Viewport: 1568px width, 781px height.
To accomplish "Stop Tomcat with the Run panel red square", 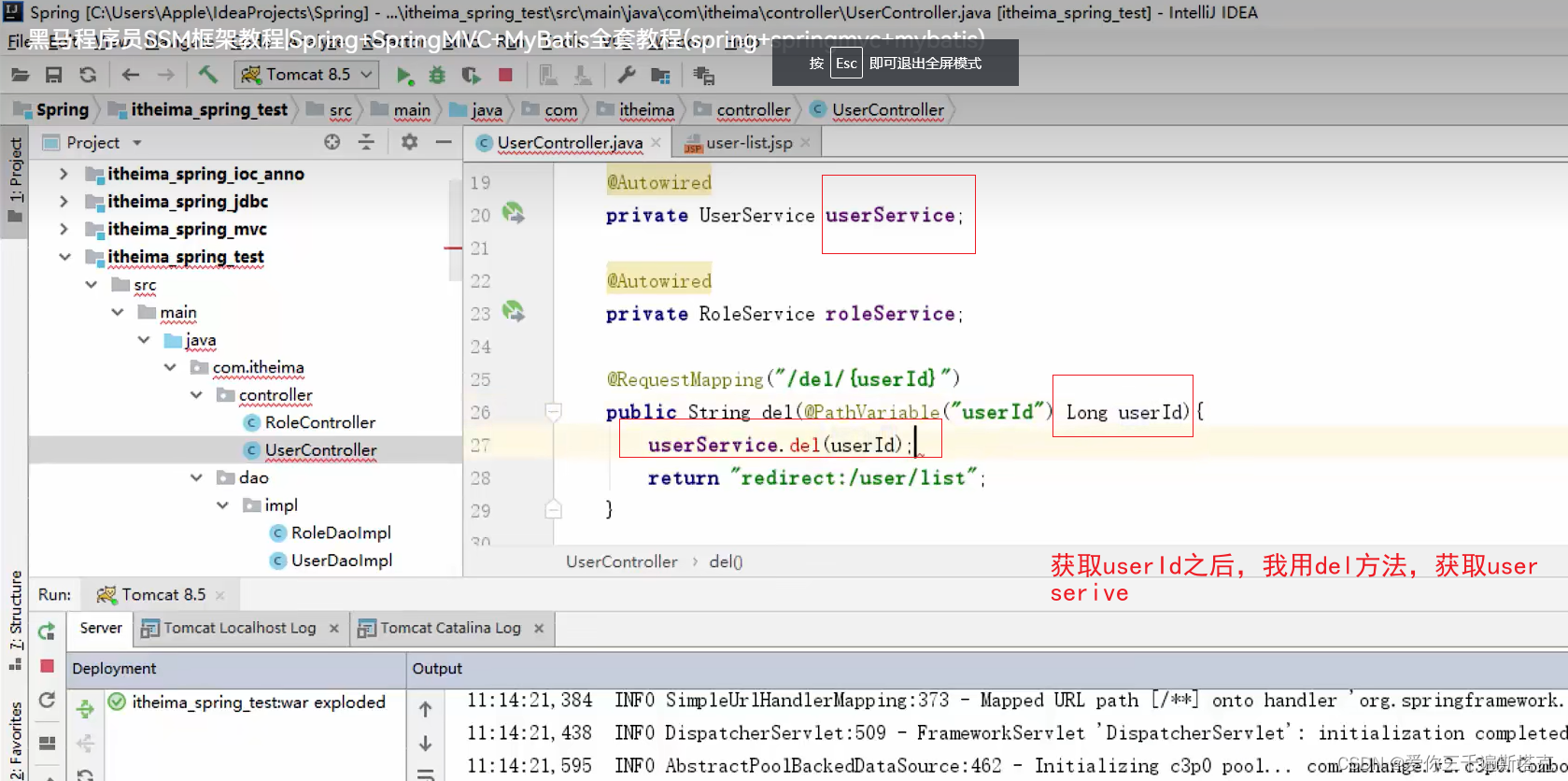I will coord(47,666).
